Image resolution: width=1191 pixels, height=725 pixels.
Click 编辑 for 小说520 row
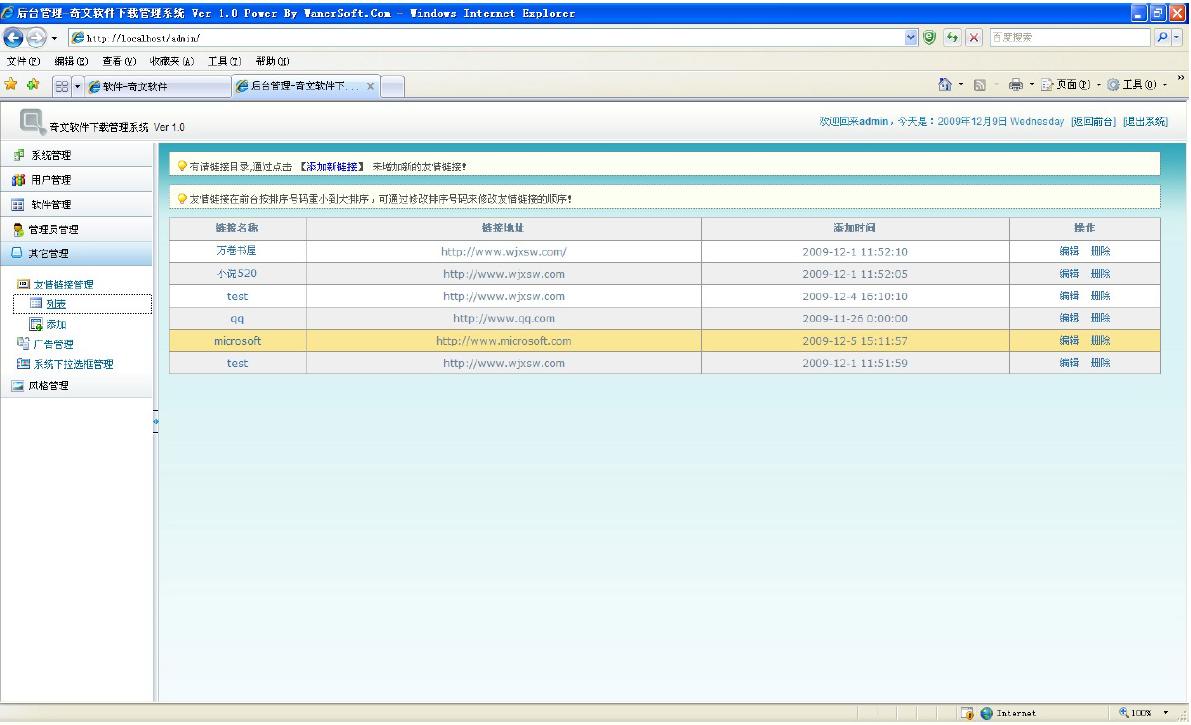[x=1069, y=274]
